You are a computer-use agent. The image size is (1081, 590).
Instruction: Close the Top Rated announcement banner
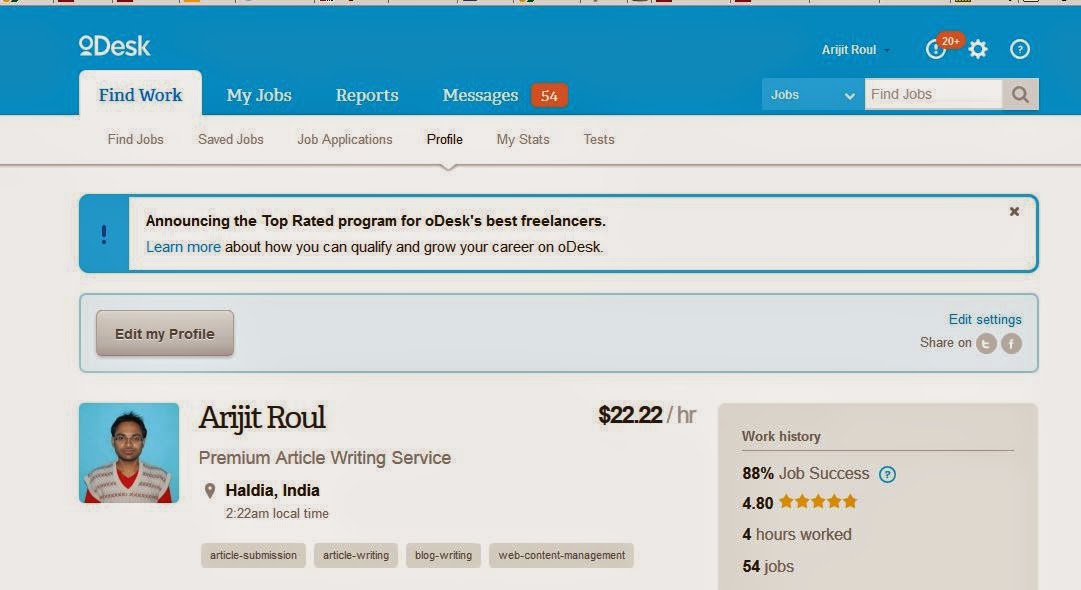tap(1014, 212)
